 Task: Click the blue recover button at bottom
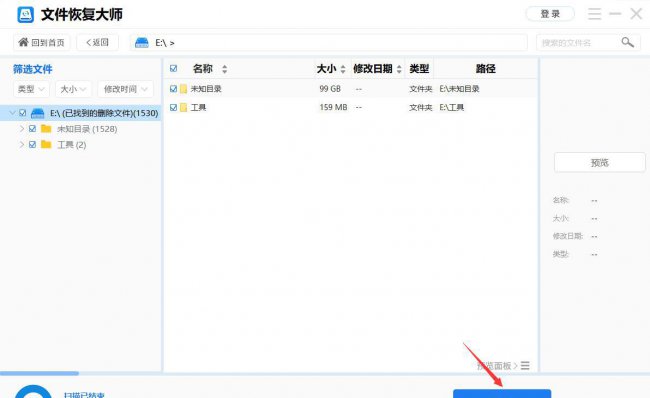coord(502,393)
